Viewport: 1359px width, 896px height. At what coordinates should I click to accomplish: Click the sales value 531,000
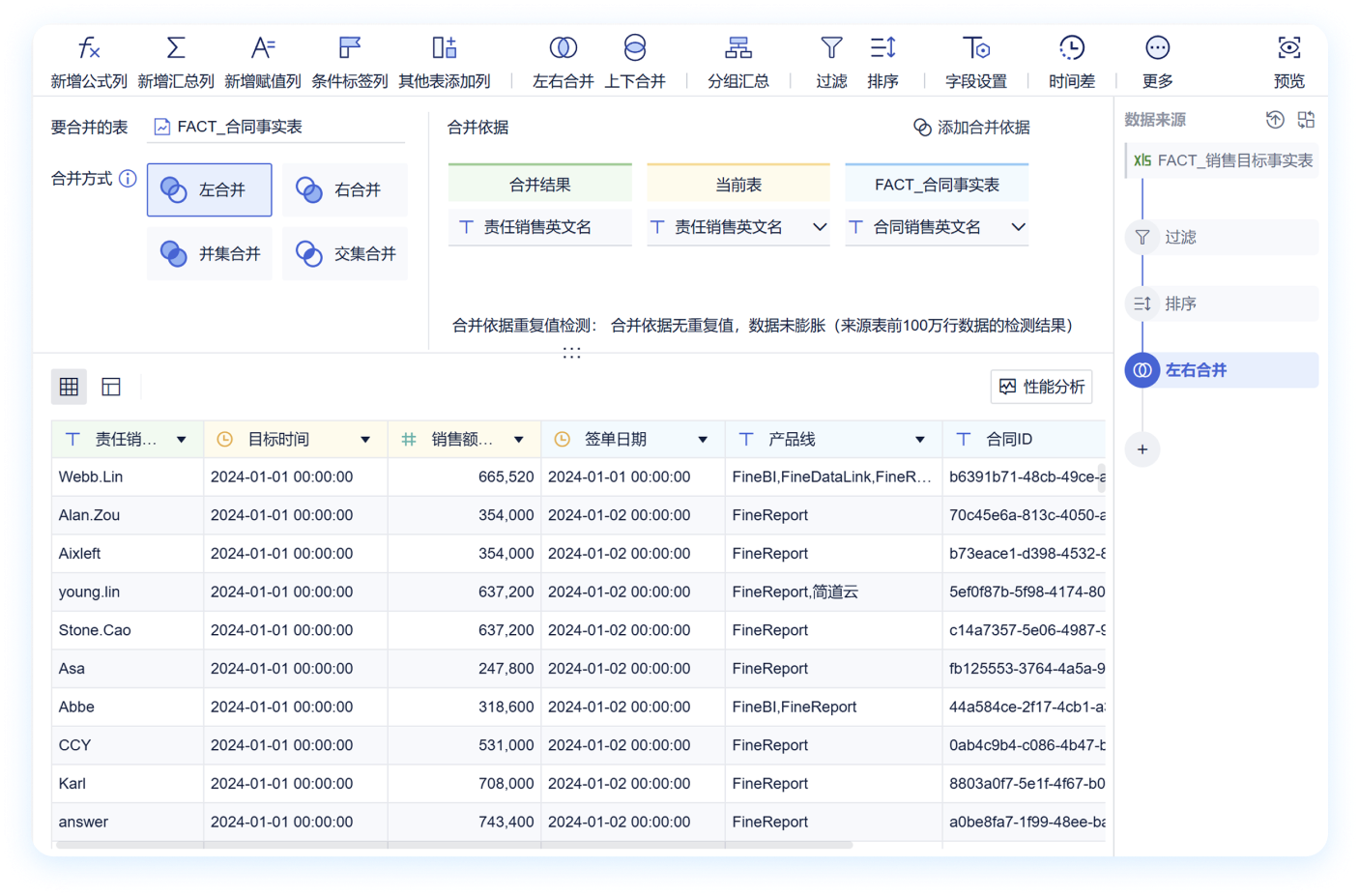point(506,745)
